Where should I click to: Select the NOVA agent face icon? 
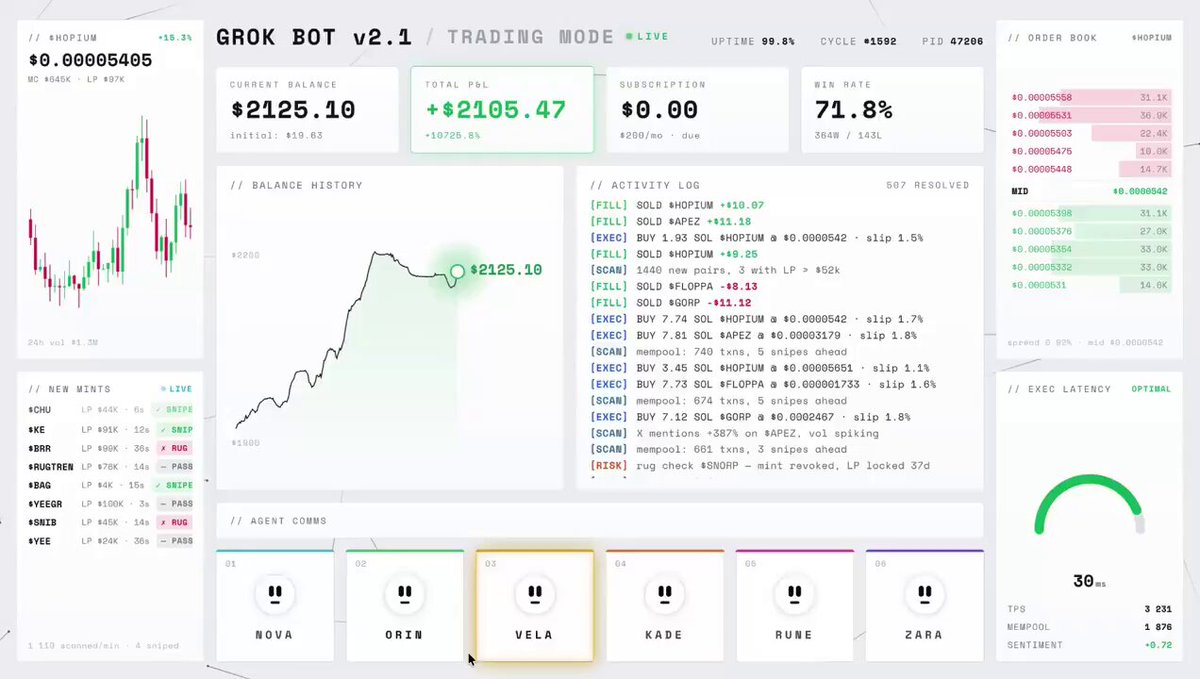click(274, 594)
